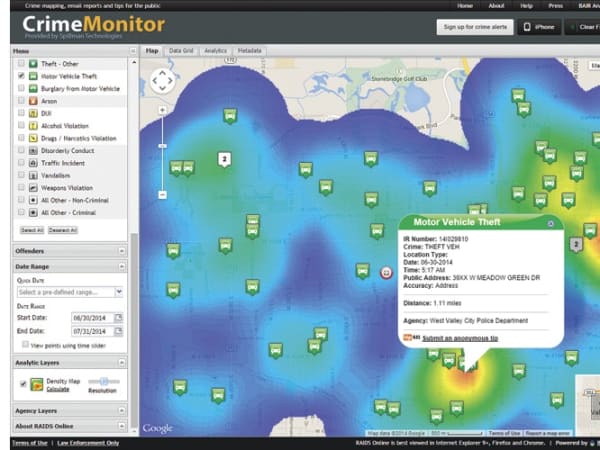600x450 pixels.
Task: Click the cluster marker labeled 2
Action: click(225, 159)
